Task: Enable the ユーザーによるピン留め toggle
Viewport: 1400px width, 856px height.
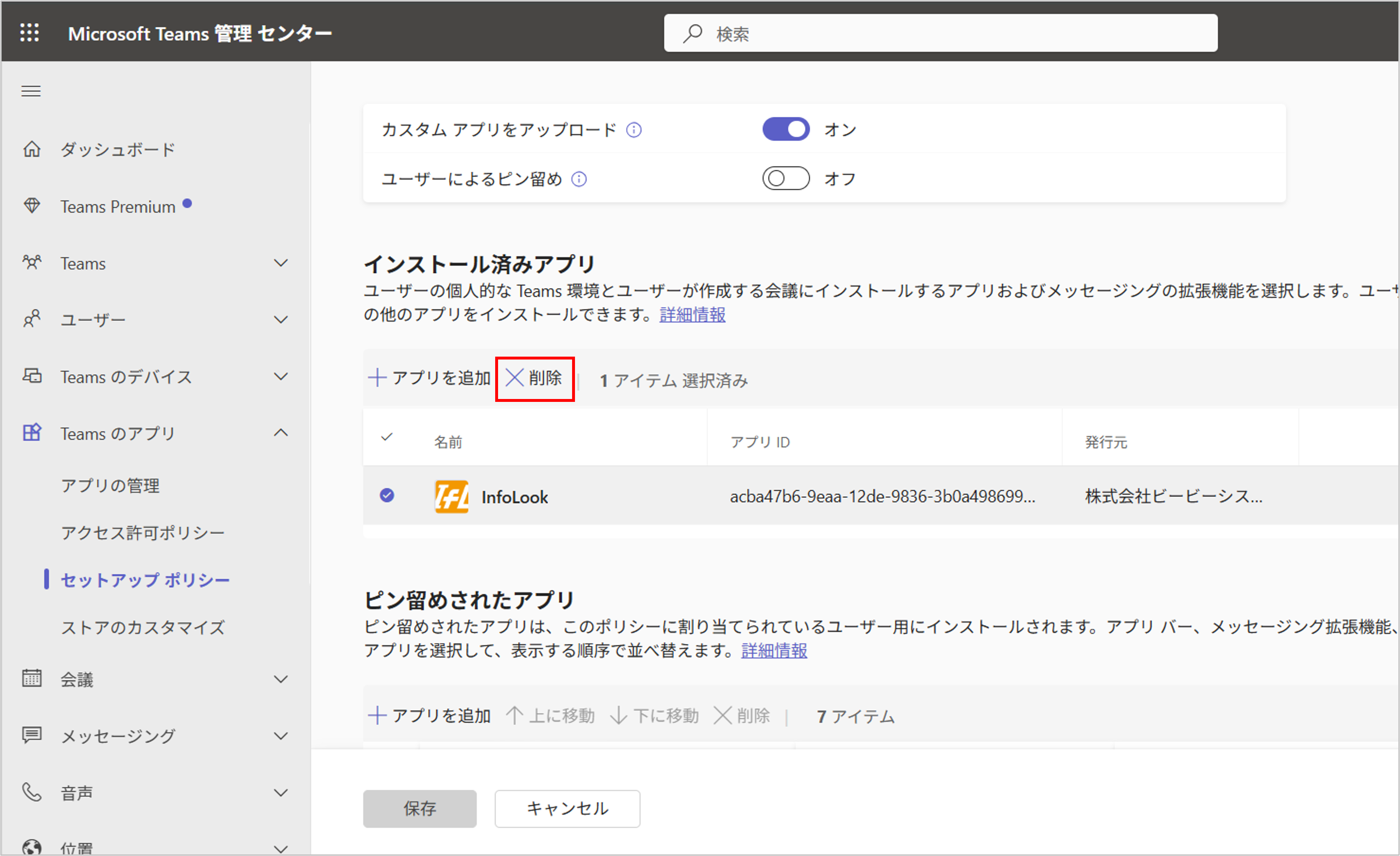Action: click(x=786, y=179)
